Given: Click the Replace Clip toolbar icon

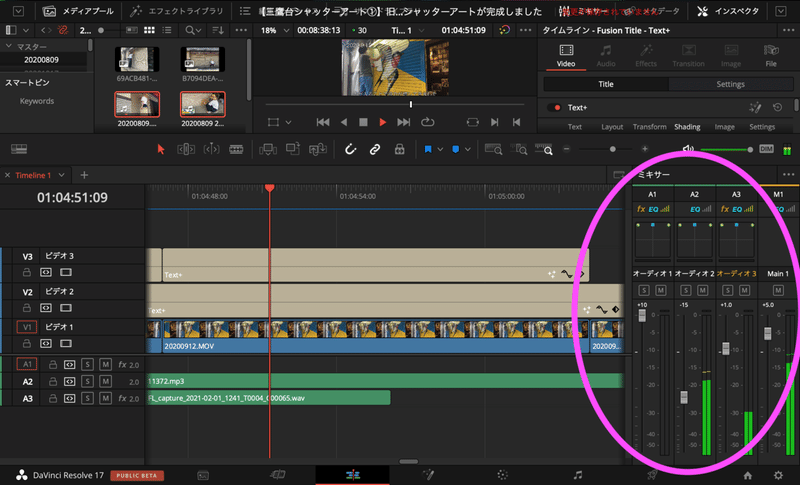Looking at the screenshot, I should [x=317, y=149].
